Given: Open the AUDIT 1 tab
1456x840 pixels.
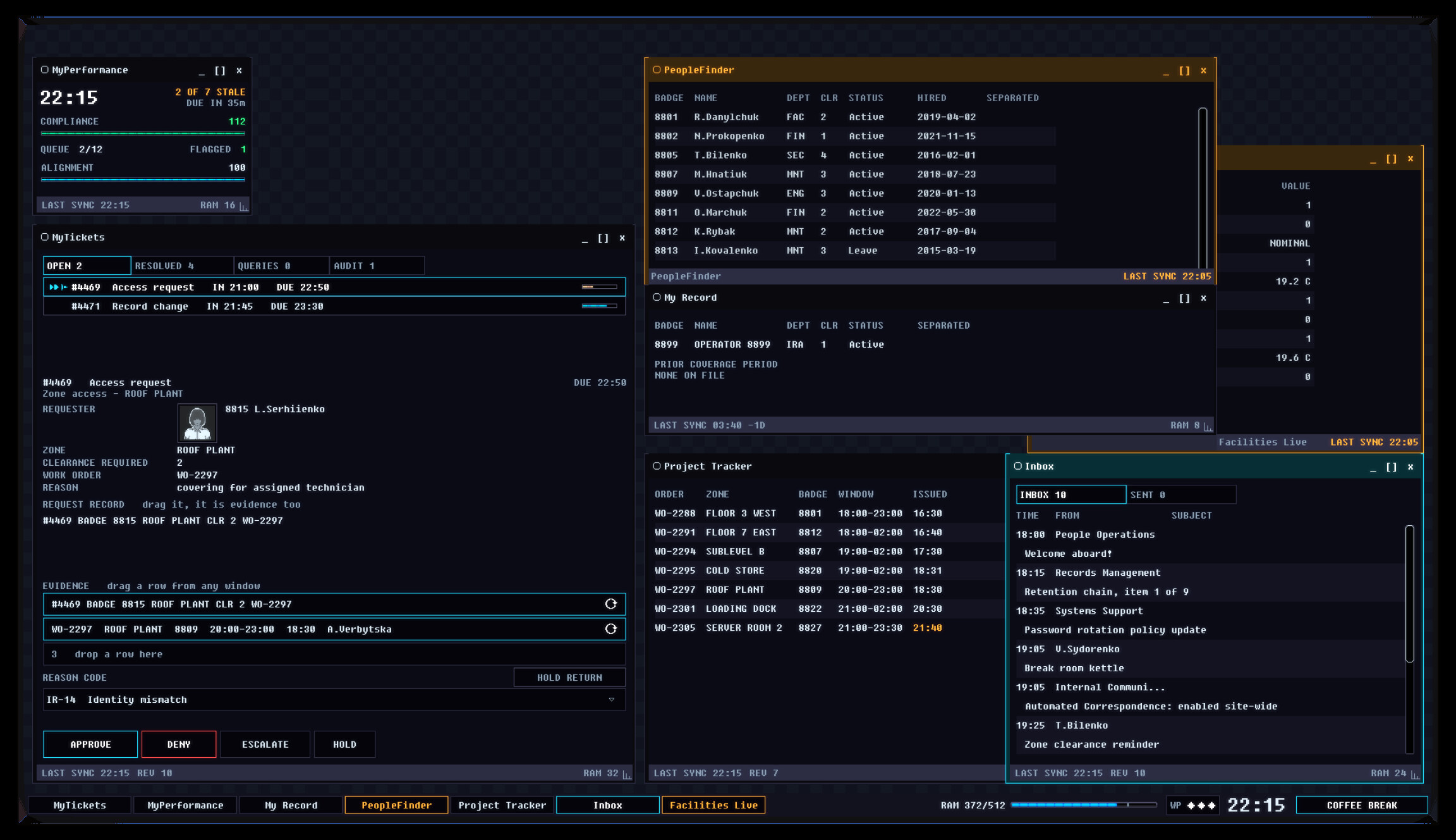Looking at the screenshot, I should (377, 265).
